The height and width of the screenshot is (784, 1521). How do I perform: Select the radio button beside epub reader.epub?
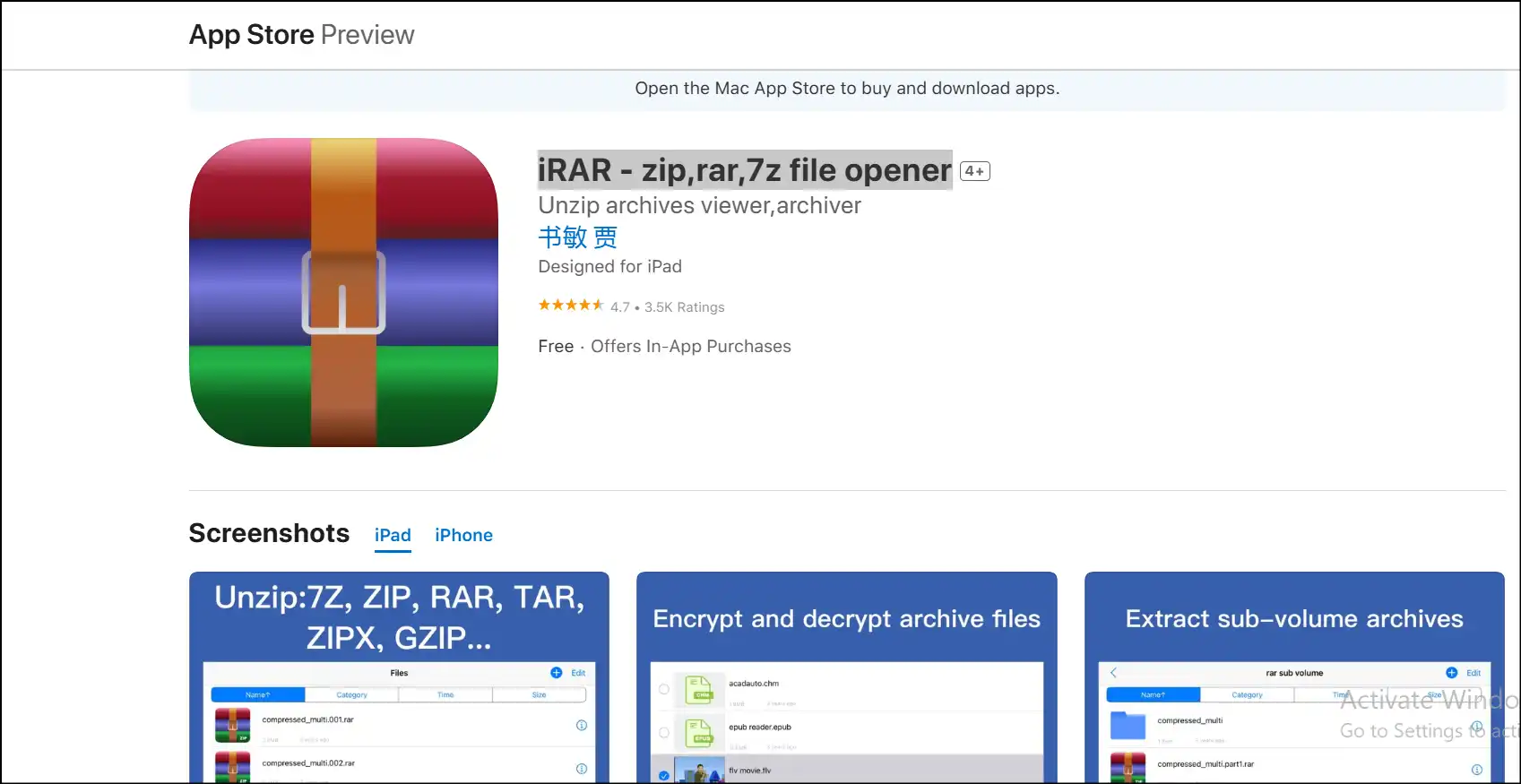[x=664, y=733]
